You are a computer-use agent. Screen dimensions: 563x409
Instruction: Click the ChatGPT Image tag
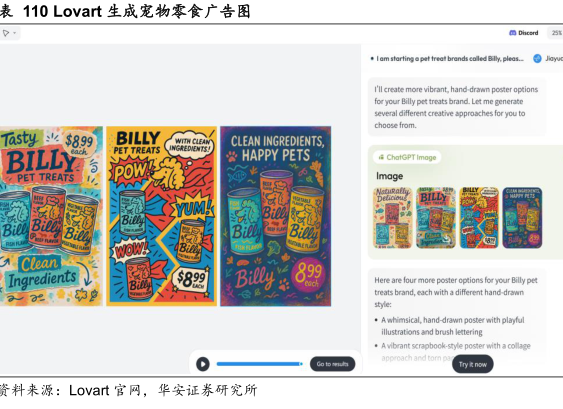(x=407, y=157)
